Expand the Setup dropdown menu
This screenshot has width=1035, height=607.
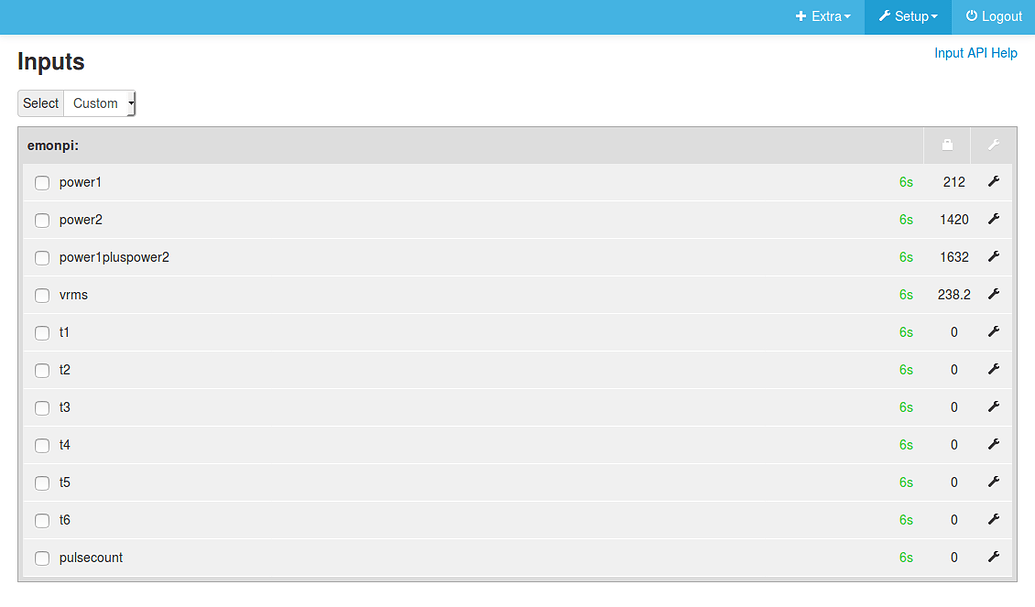(908, 16)
